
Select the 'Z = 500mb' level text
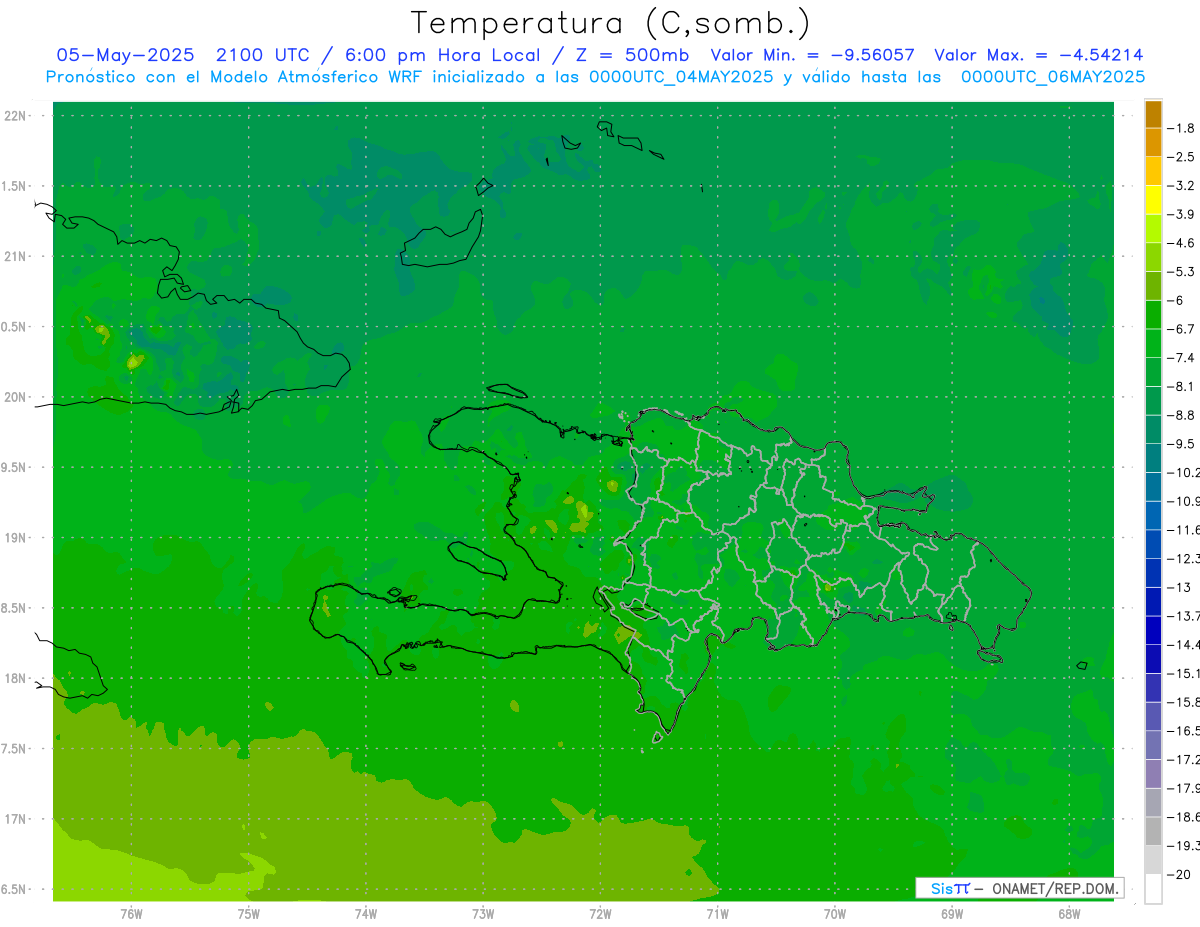pyautogui.click(x=632, y=55)
